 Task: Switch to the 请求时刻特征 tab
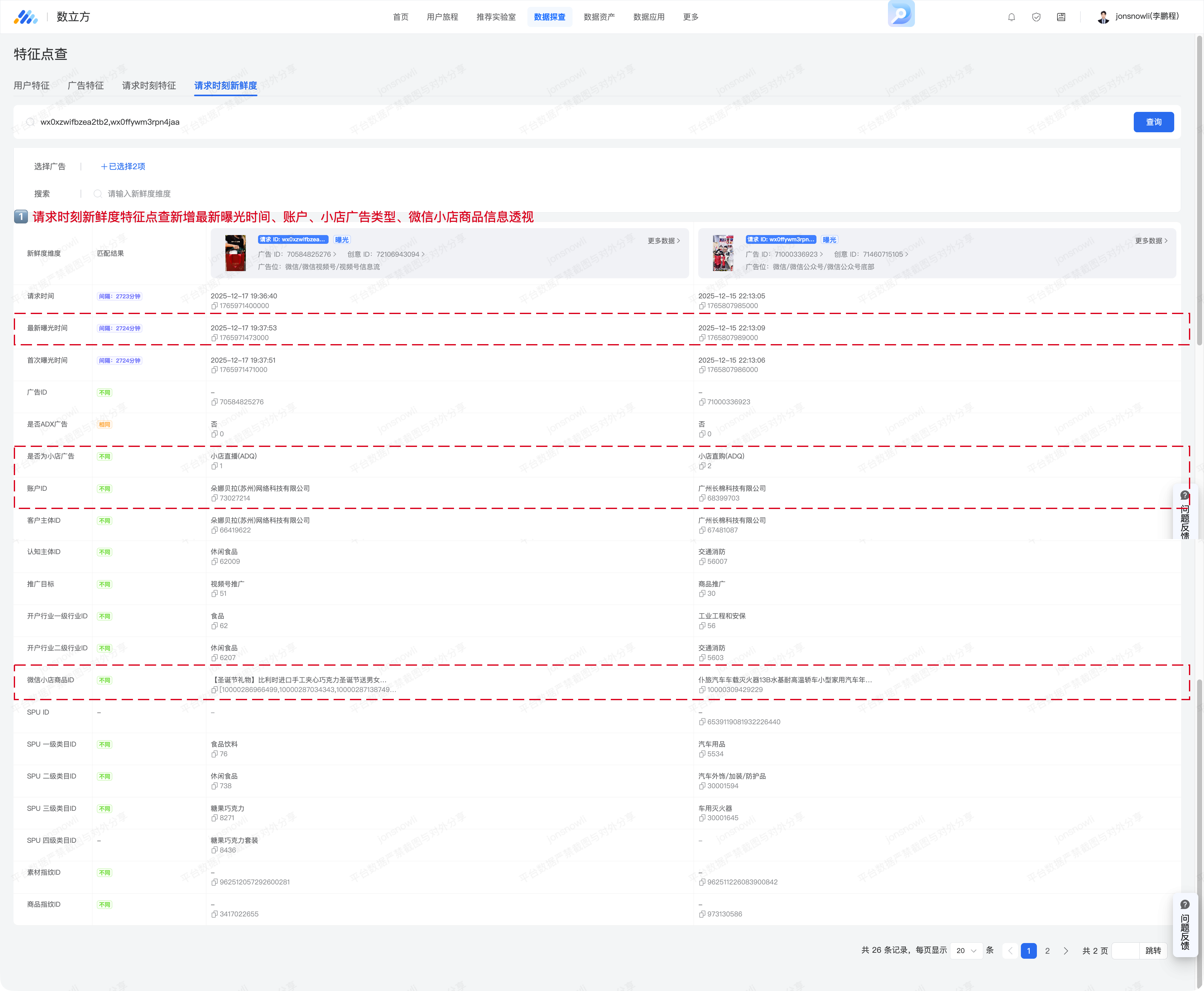pyautogui.click(x=149, y=86)
